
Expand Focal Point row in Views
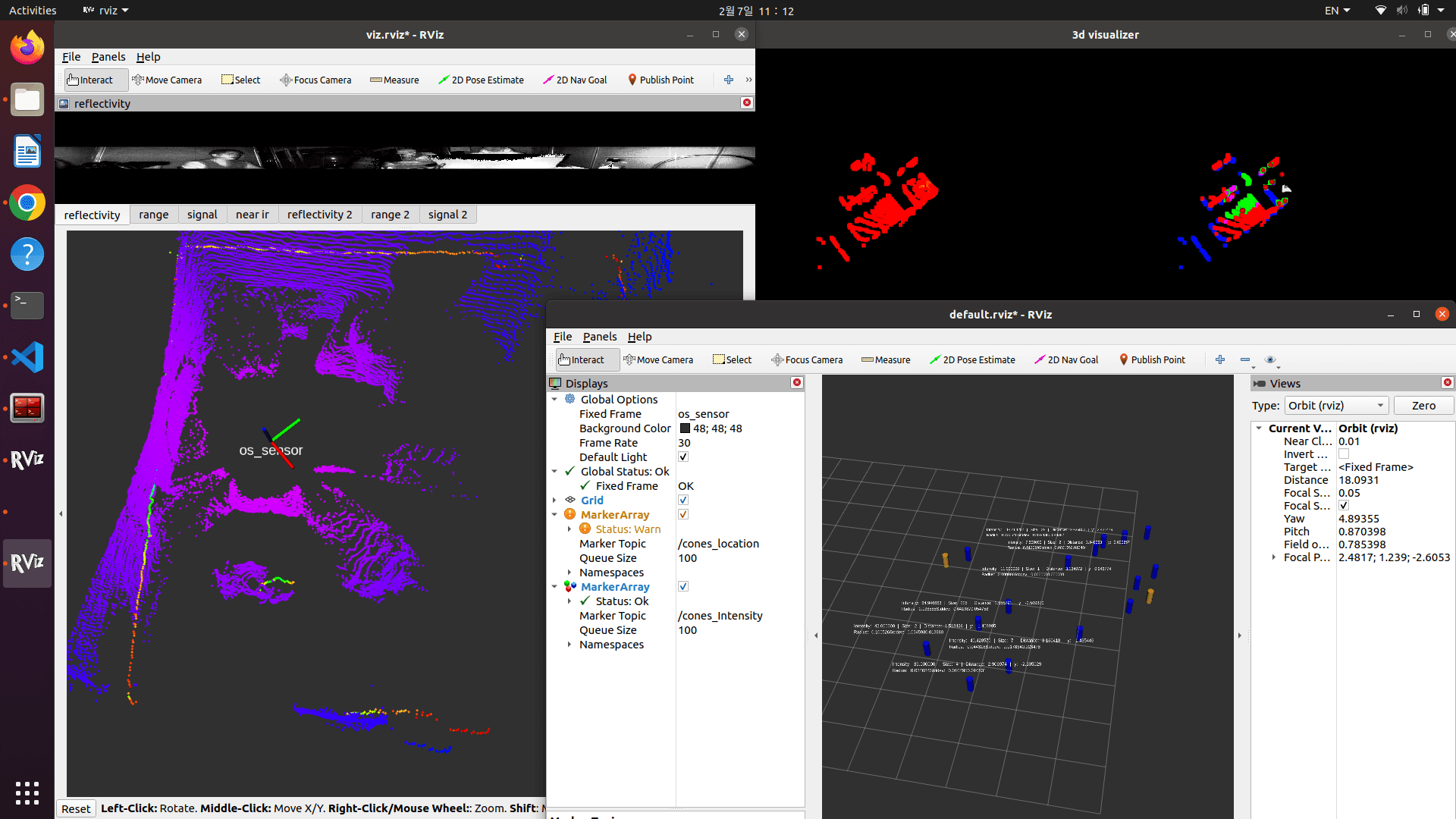[x=1274, y=557]
